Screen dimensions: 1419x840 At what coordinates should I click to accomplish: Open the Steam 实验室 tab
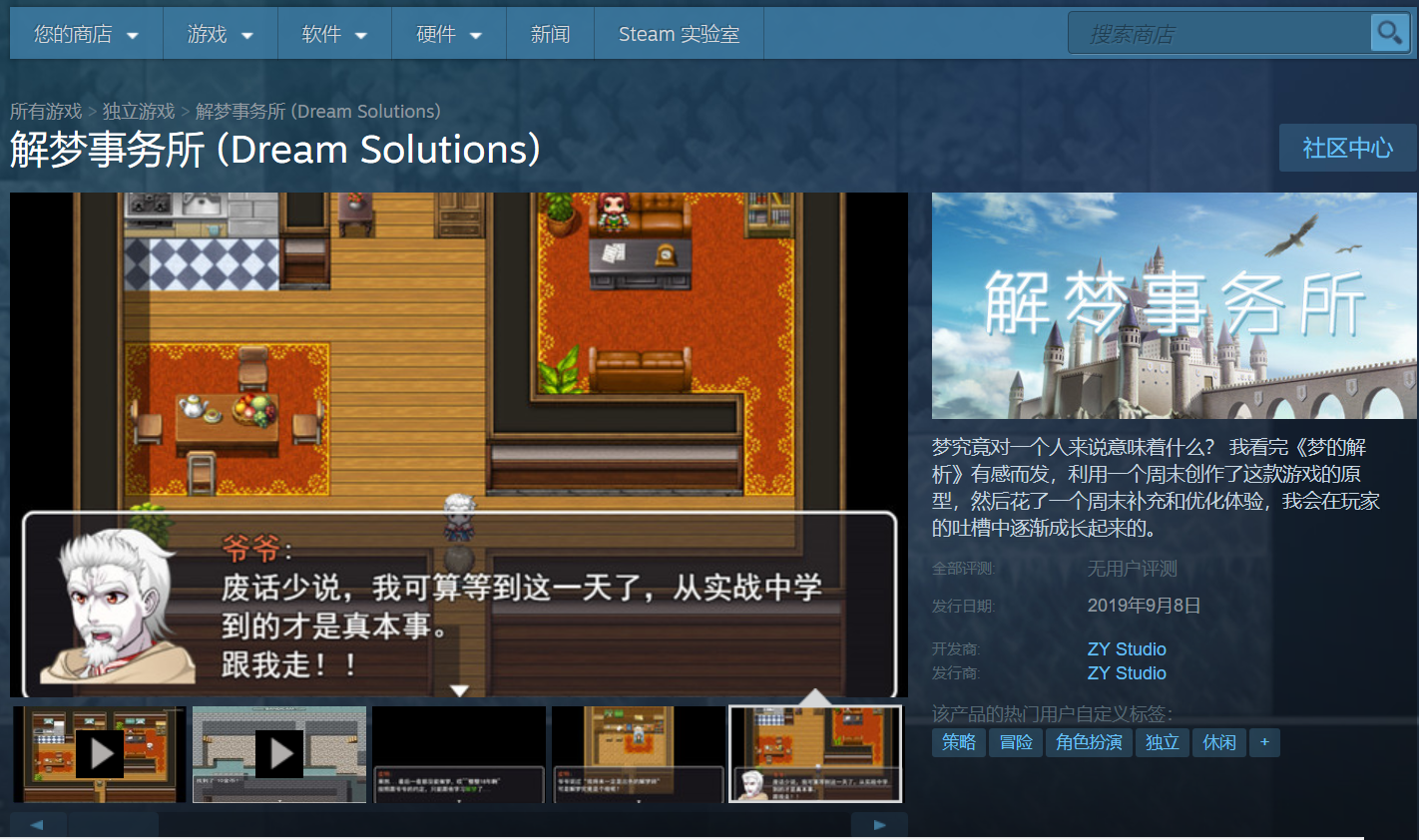pos(679,34)
